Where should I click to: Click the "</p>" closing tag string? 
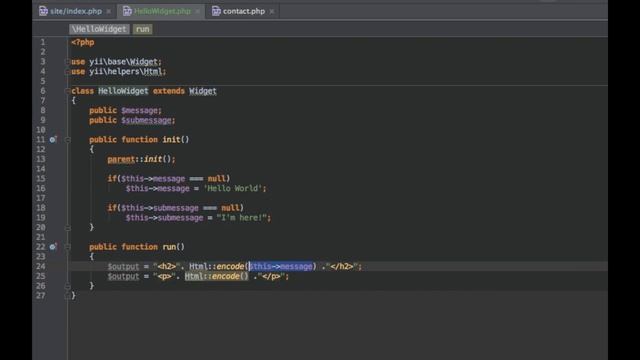271,276
